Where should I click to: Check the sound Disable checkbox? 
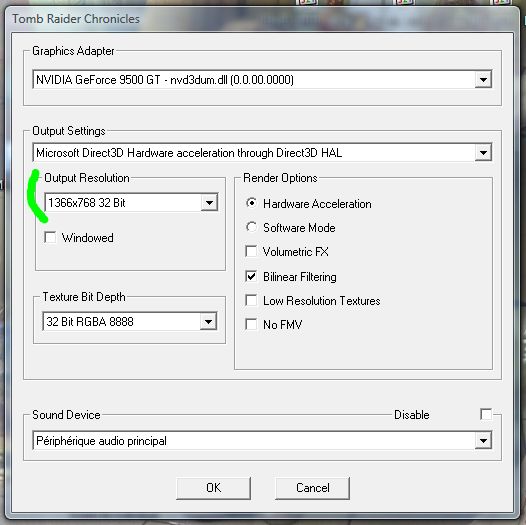coord(486,414)
